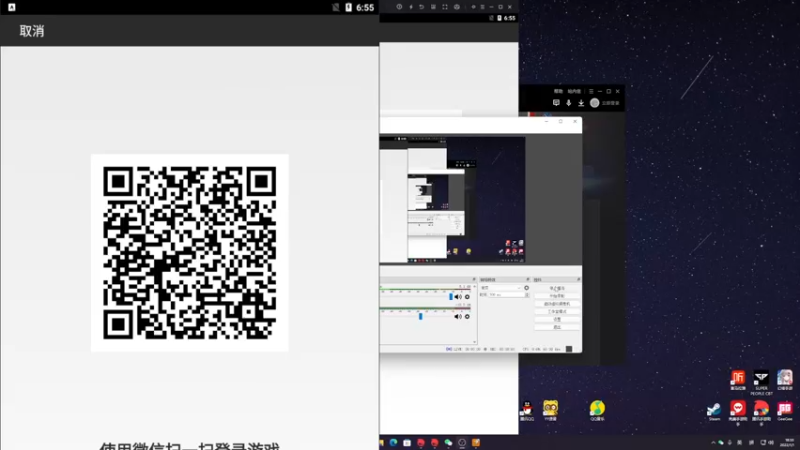
Task: Click the fullscreen corners icon in emulator toolbar
Action: click(445, 7)
